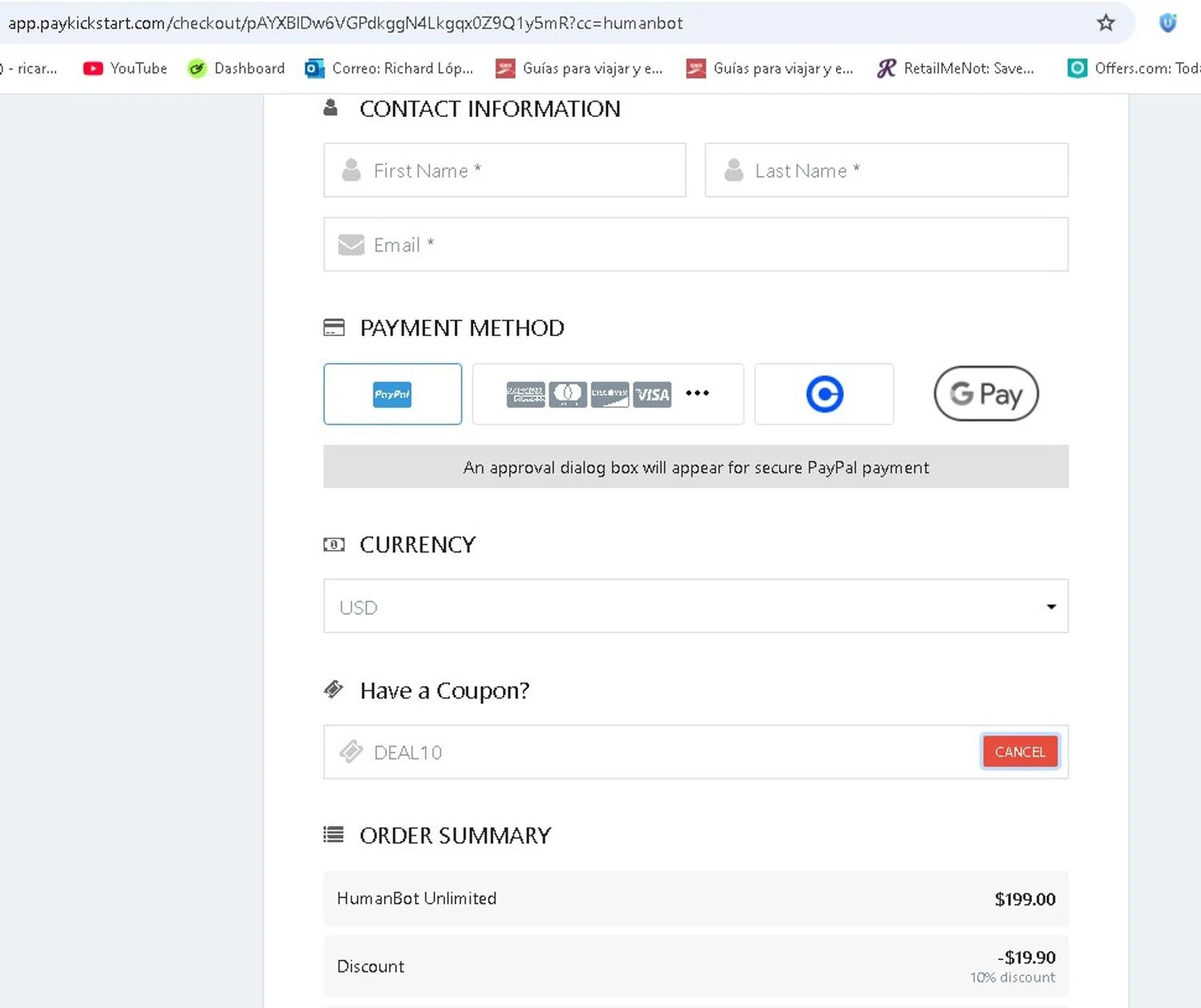Click the HumanBot Unlimited order row
Image resolution: width=1201 pixels, height=1008 pixels.
(x=696, y=898)
